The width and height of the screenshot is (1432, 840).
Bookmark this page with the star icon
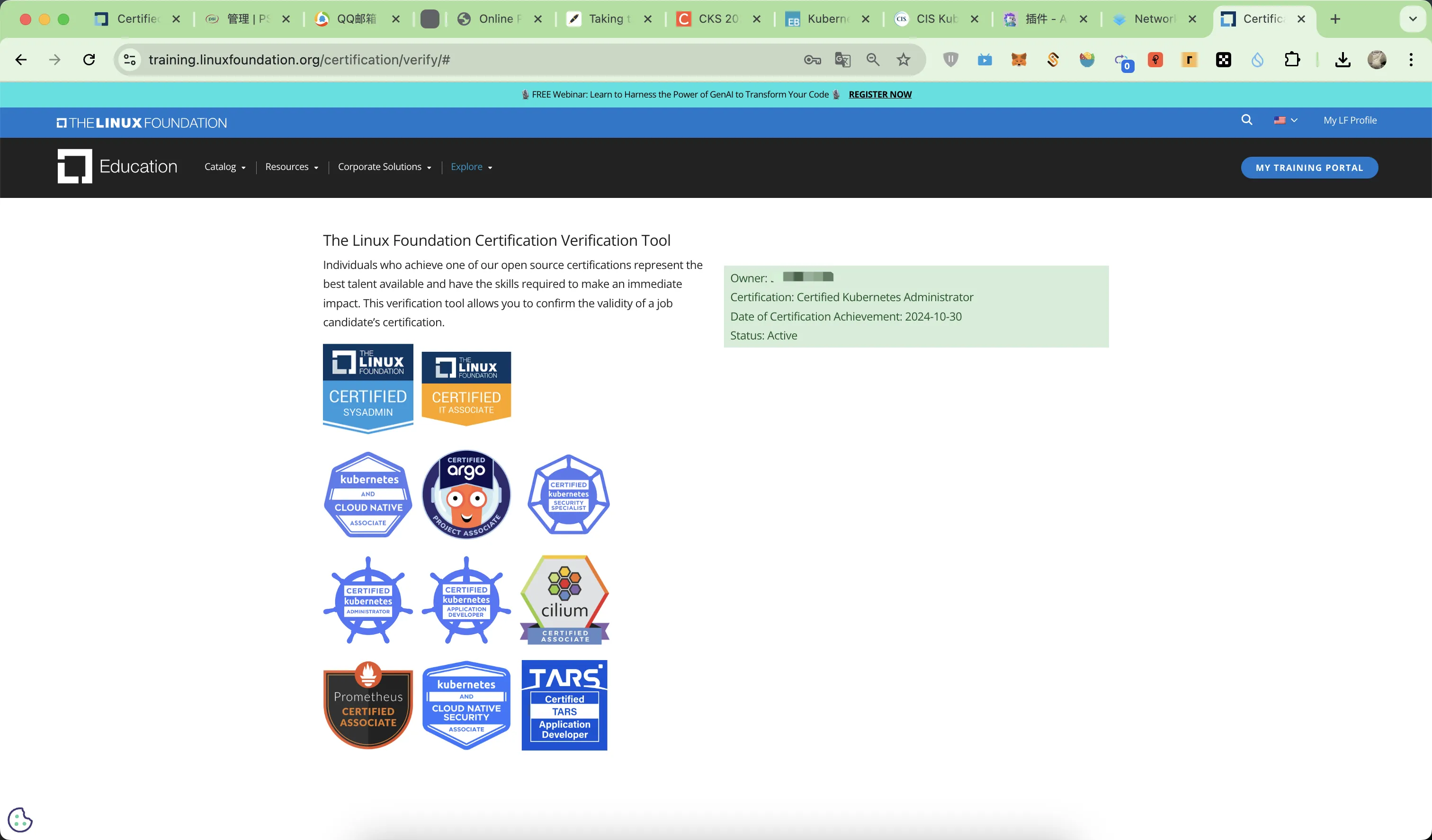pyautogui.click(x=903, y=60)
